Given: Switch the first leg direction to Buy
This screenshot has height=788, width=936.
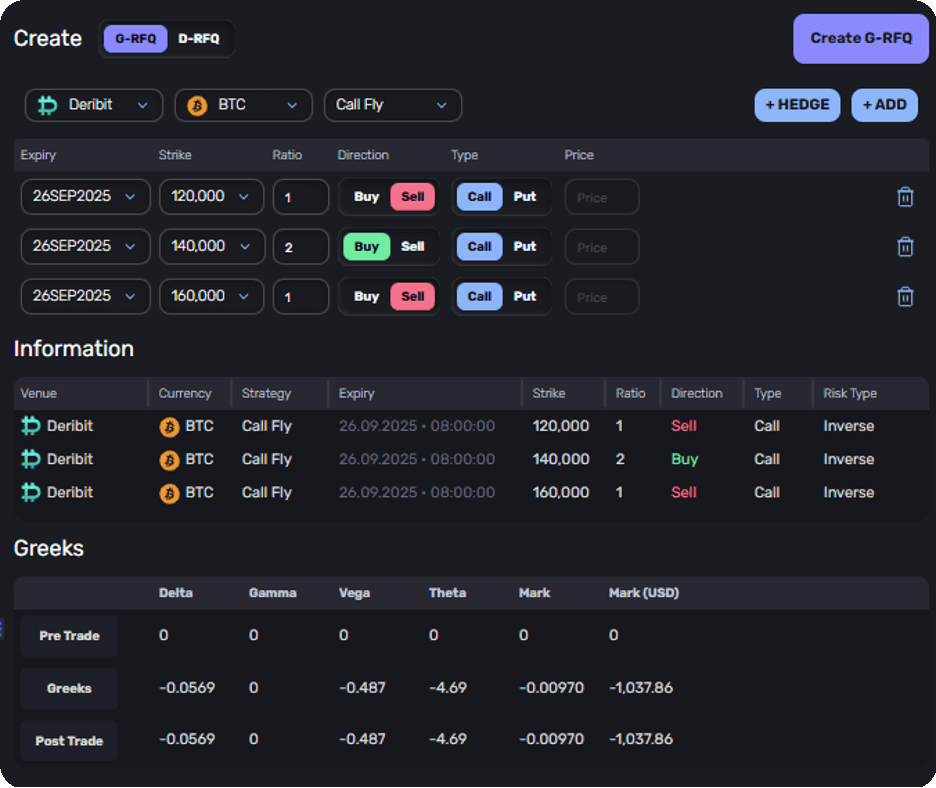Looking at the screenshot, I should pos(366,197).
